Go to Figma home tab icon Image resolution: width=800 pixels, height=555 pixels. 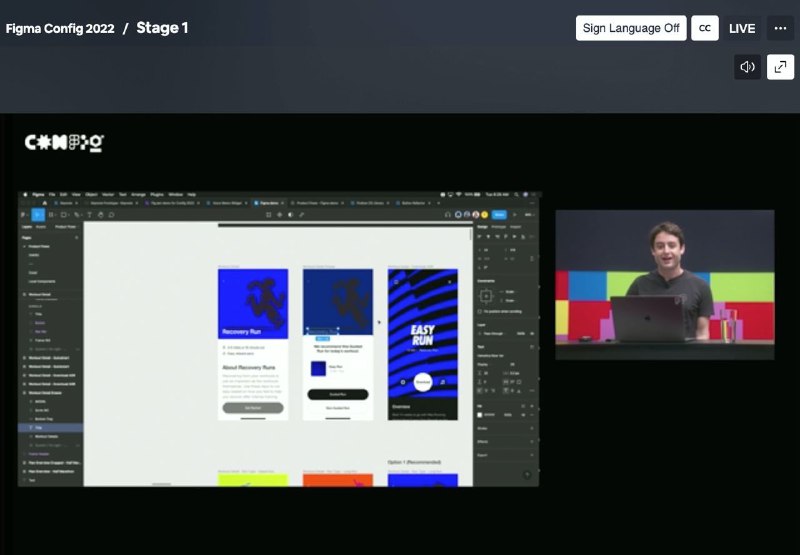point(44,203)
